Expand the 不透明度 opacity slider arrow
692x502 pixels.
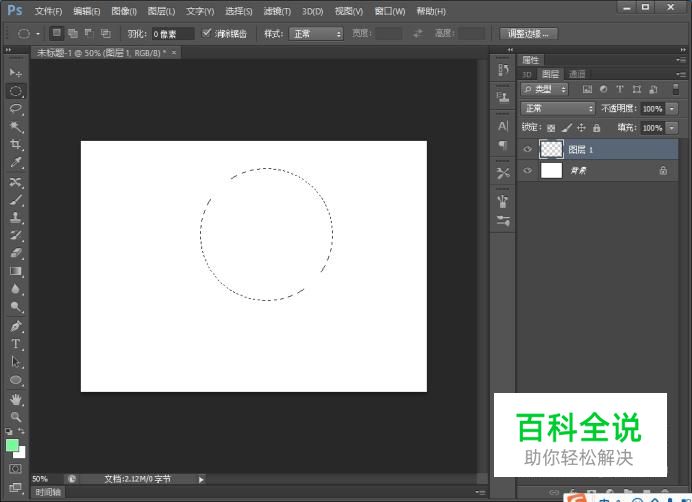(672, 108)
